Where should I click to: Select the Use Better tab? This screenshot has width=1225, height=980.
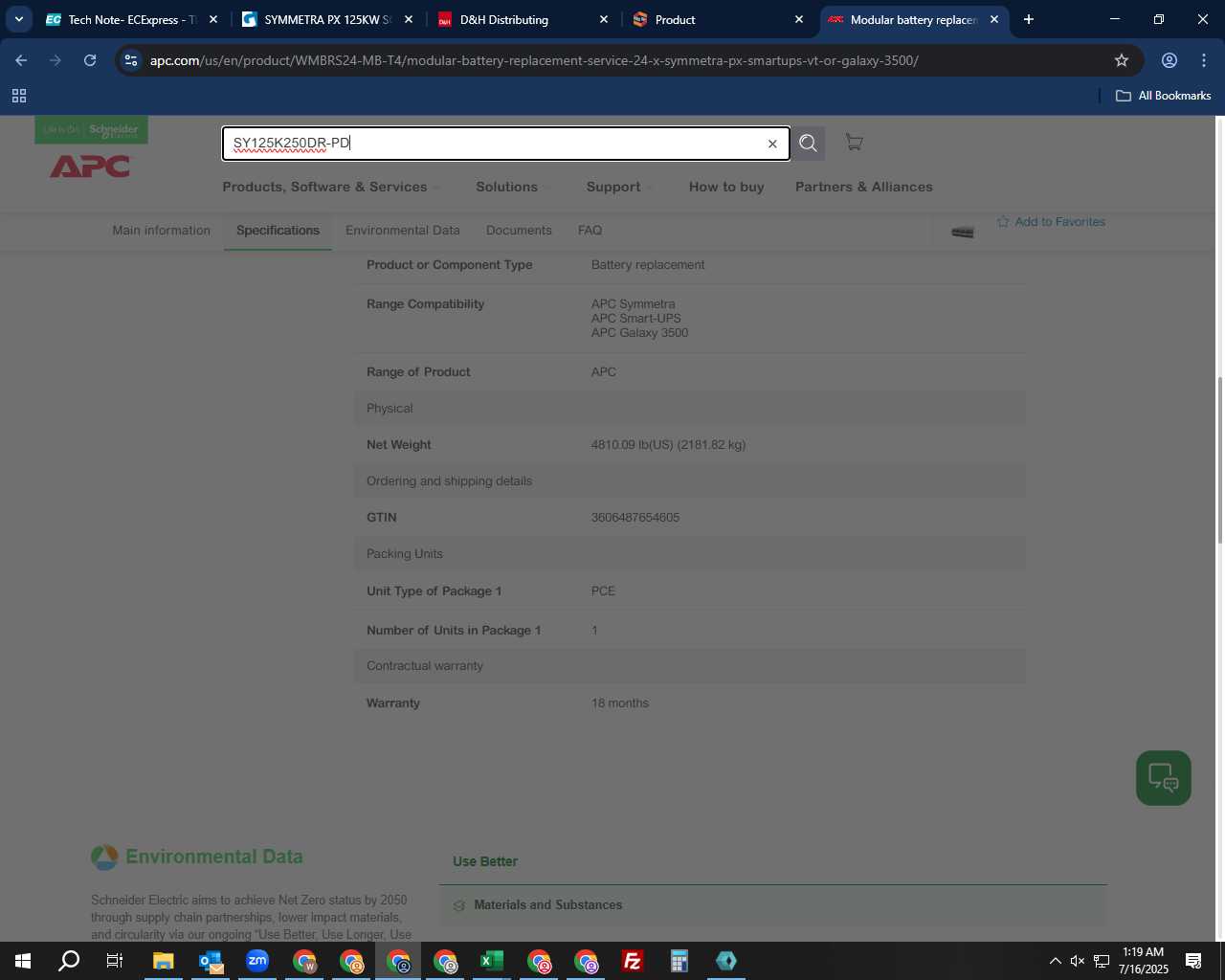485,861
